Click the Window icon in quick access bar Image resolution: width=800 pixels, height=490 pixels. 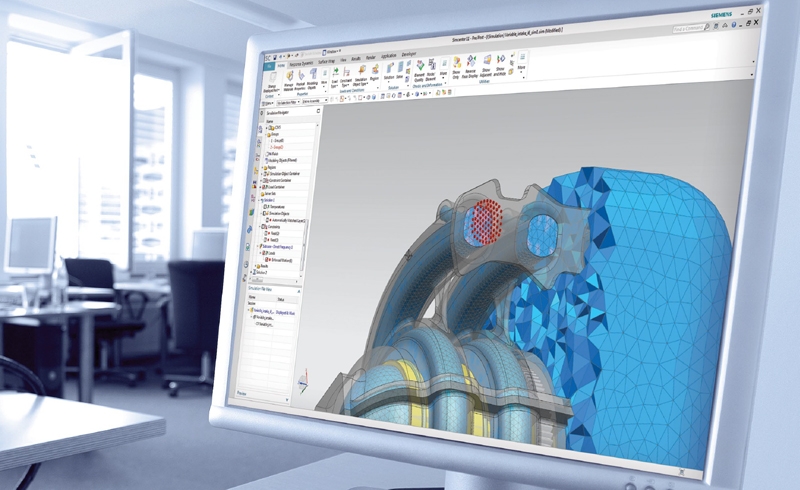(324, 53)
